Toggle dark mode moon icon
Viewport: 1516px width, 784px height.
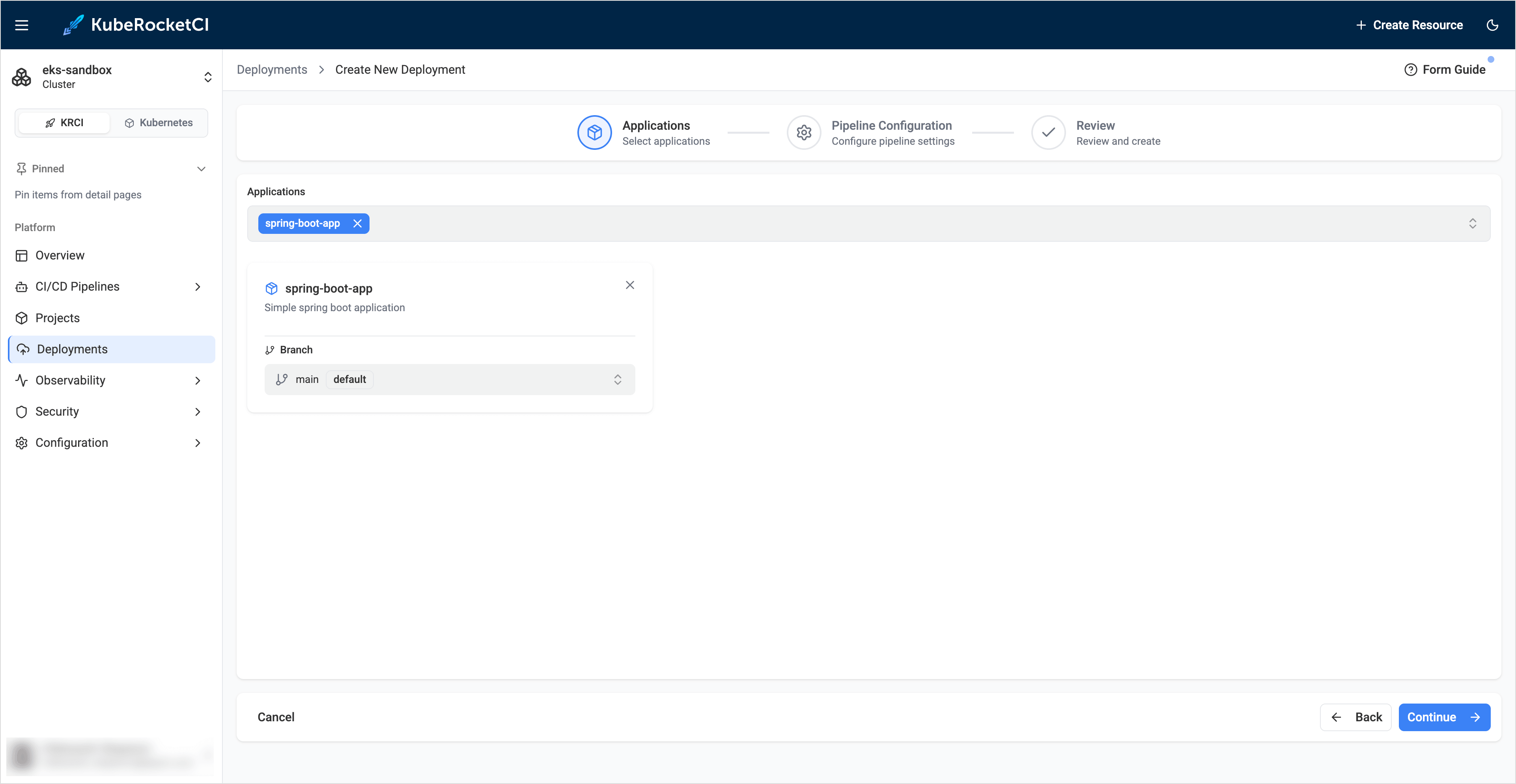pos(1492,25)
